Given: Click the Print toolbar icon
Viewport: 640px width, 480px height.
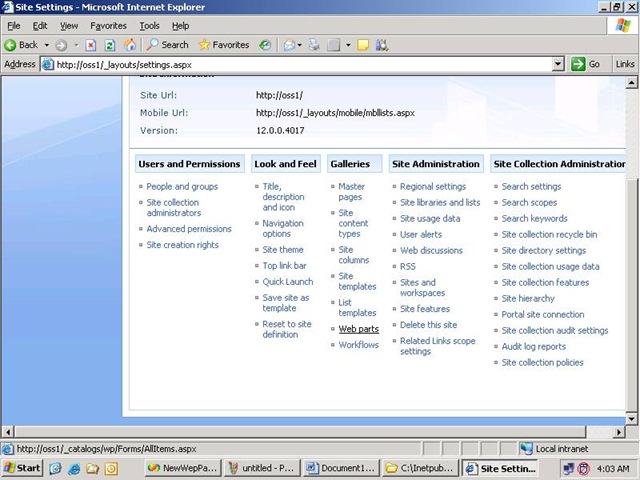Looking at the screenshot, I should coord(314,45).
